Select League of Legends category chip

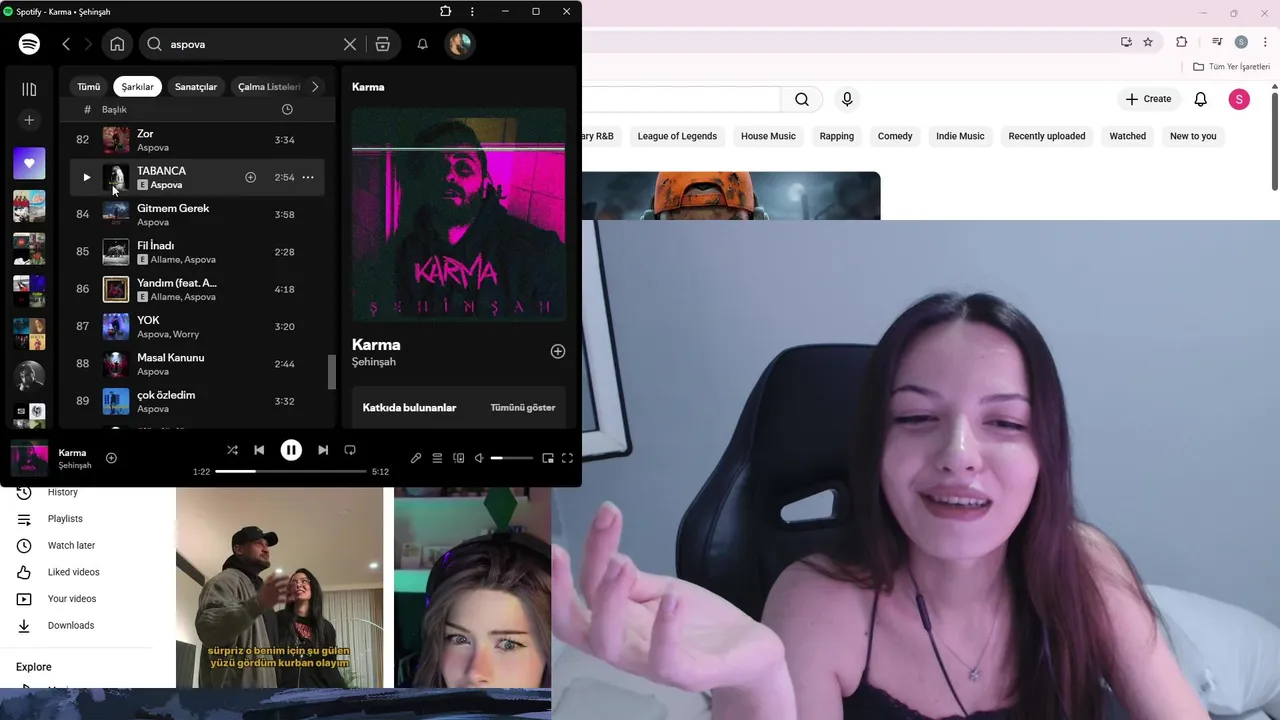click(677, 136)
